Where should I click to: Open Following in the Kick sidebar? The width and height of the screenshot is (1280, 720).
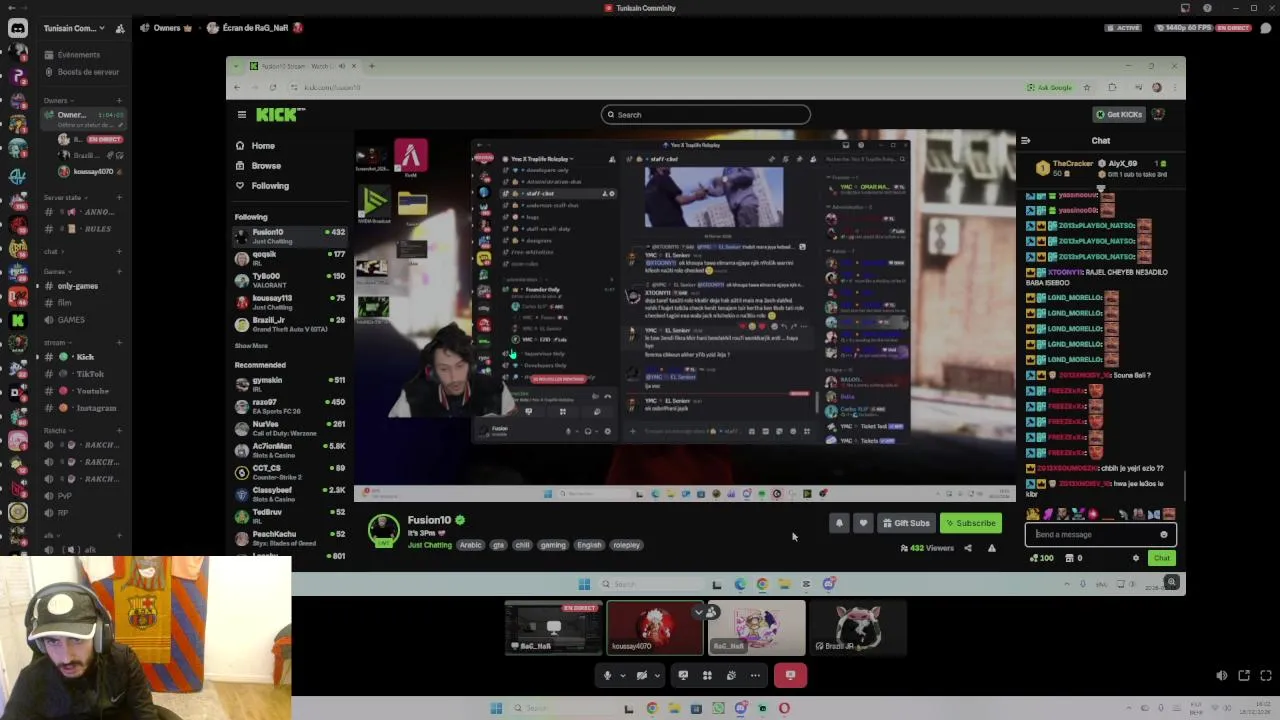(x=270, y=186)
